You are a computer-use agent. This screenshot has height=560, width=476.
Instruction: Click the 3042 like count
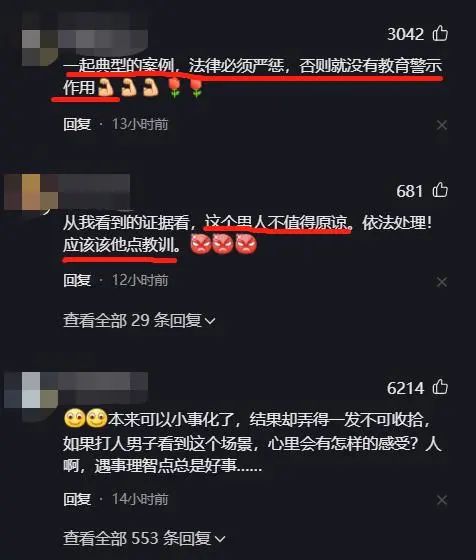click(405, 35)
